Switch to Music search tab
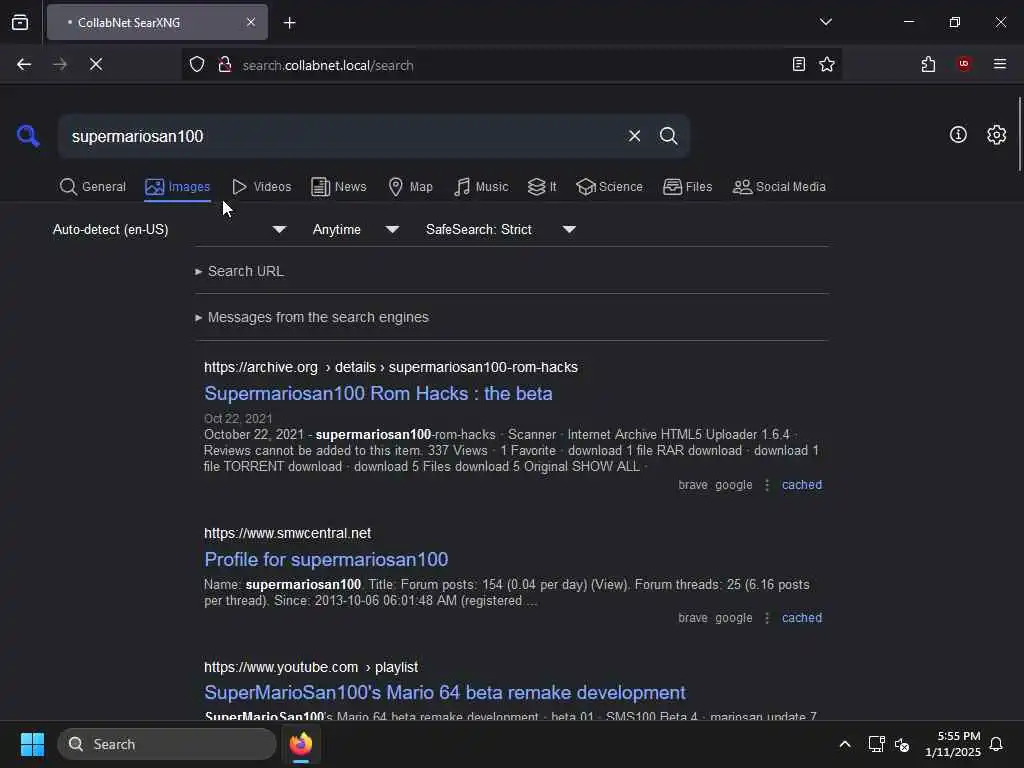The height and width of the screenshot is (768, 1024). click(x=481, y=187)
